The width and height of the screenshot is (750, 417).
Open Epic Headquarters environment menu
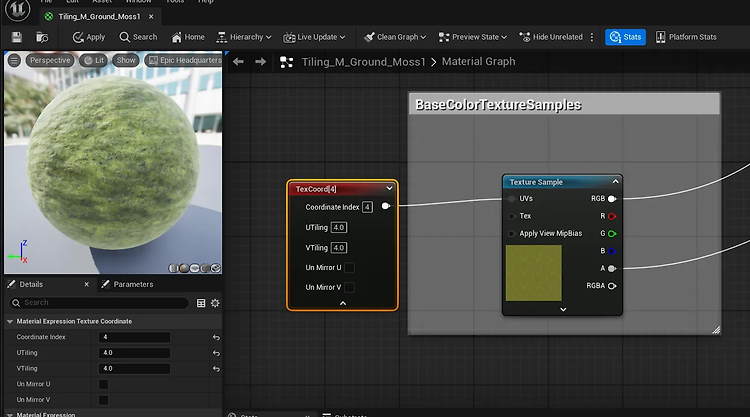click(184, 60)
